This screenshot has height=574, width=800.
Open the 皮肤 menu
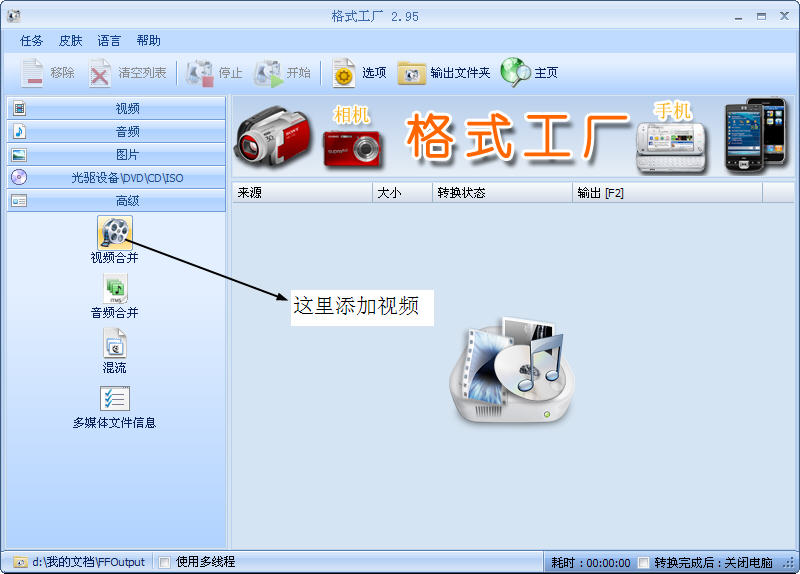coord(70,41)
